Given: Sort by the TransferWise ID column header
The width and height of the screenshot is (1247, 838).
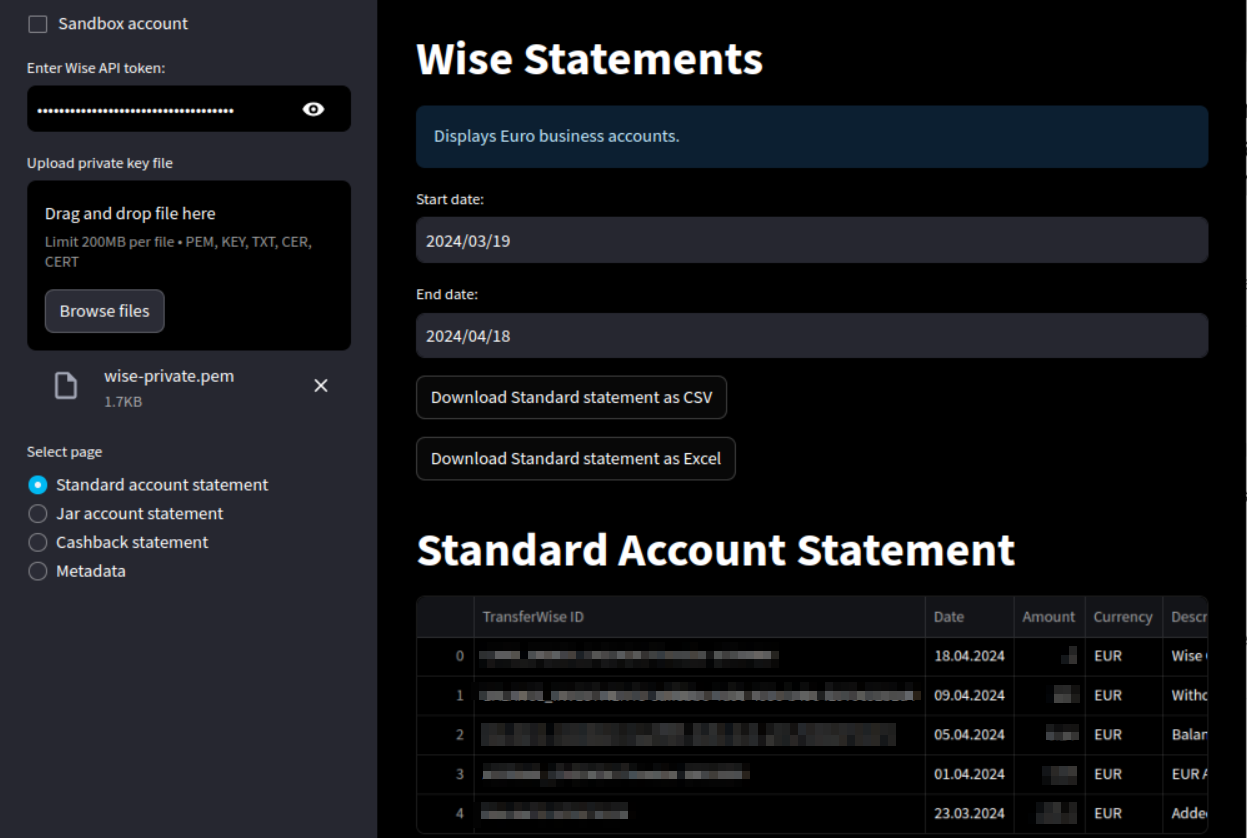Looking at the screenshot, I should (x=699, y=617).
